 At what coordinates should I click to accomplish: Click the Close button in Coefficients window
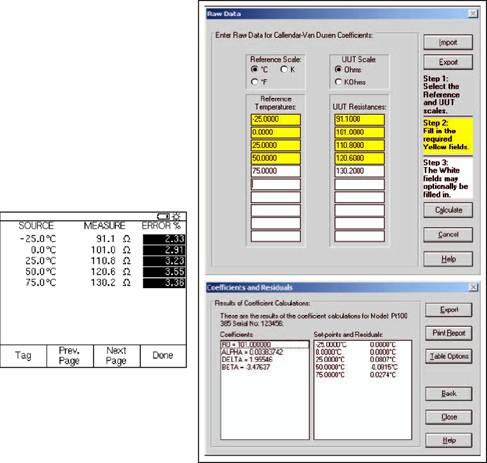click(x=449, y=417)
